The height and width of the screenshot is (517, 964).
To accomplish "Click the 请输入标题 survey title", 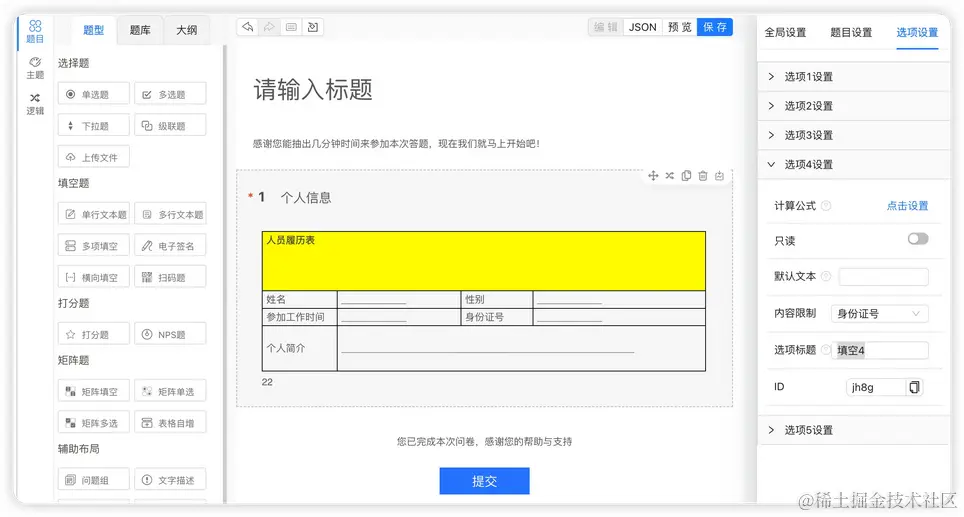I will (313, 90).
